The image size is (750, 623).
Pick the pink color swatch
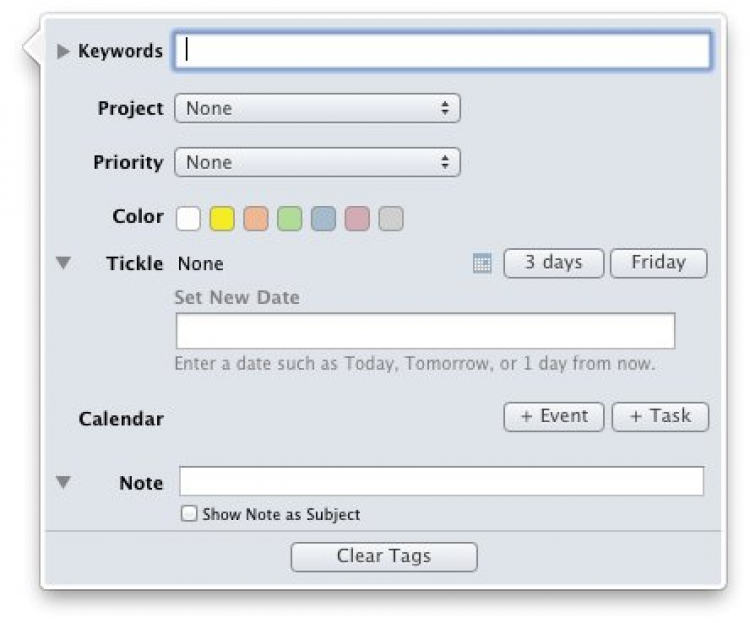(x=357, y=218)
